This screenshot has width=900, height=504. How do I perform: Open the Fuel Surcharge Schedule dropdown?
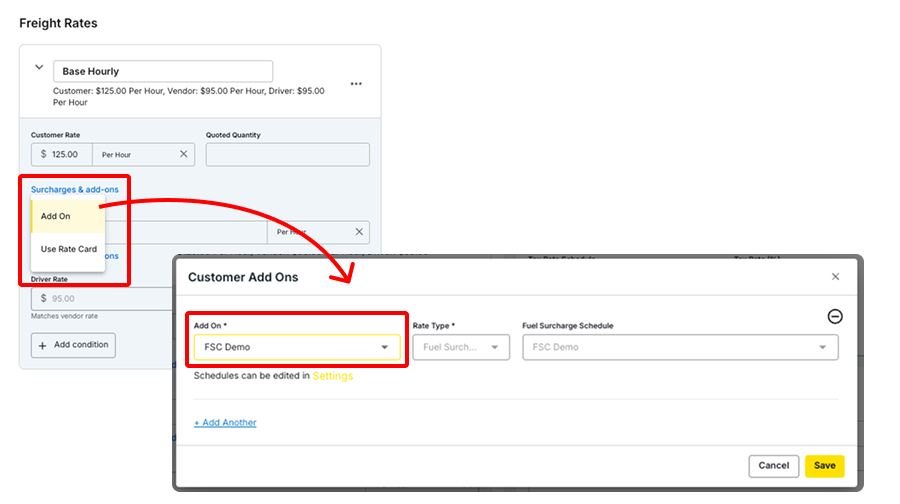coord(680,347)
